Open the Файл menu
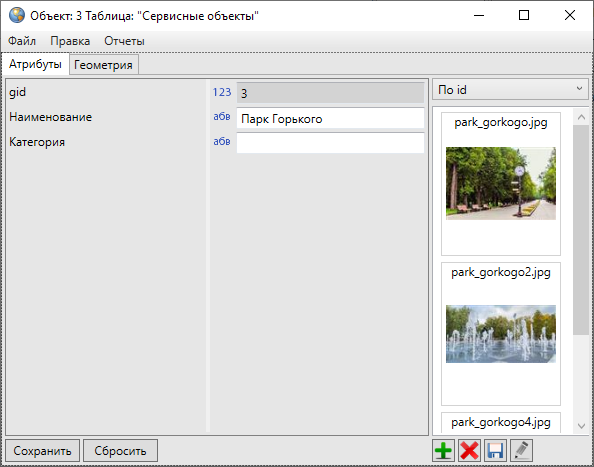The image size is (594, 467). (x=22, y=41)
